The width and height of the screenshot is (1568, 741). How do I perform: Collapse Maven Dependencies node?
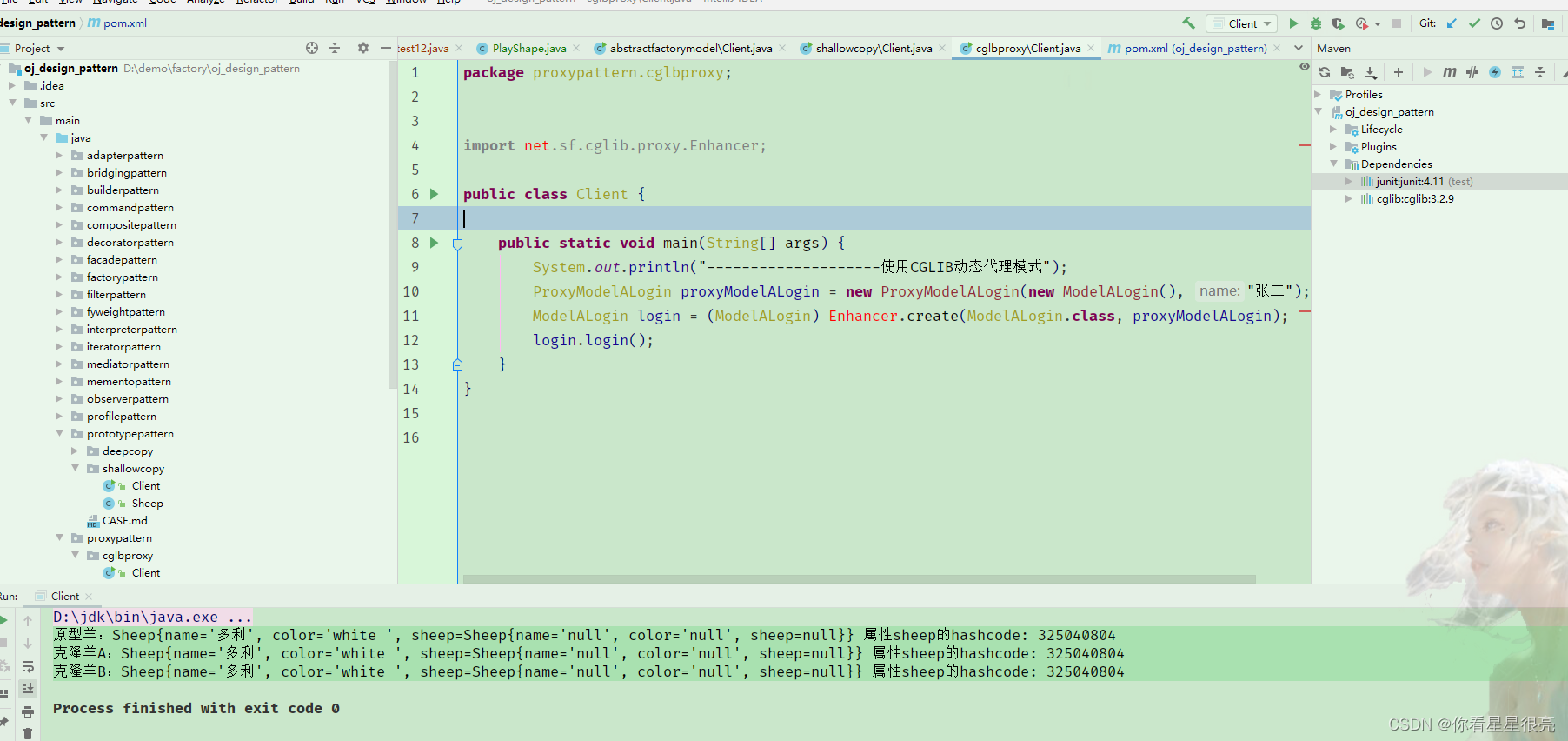click(1333, 164)
